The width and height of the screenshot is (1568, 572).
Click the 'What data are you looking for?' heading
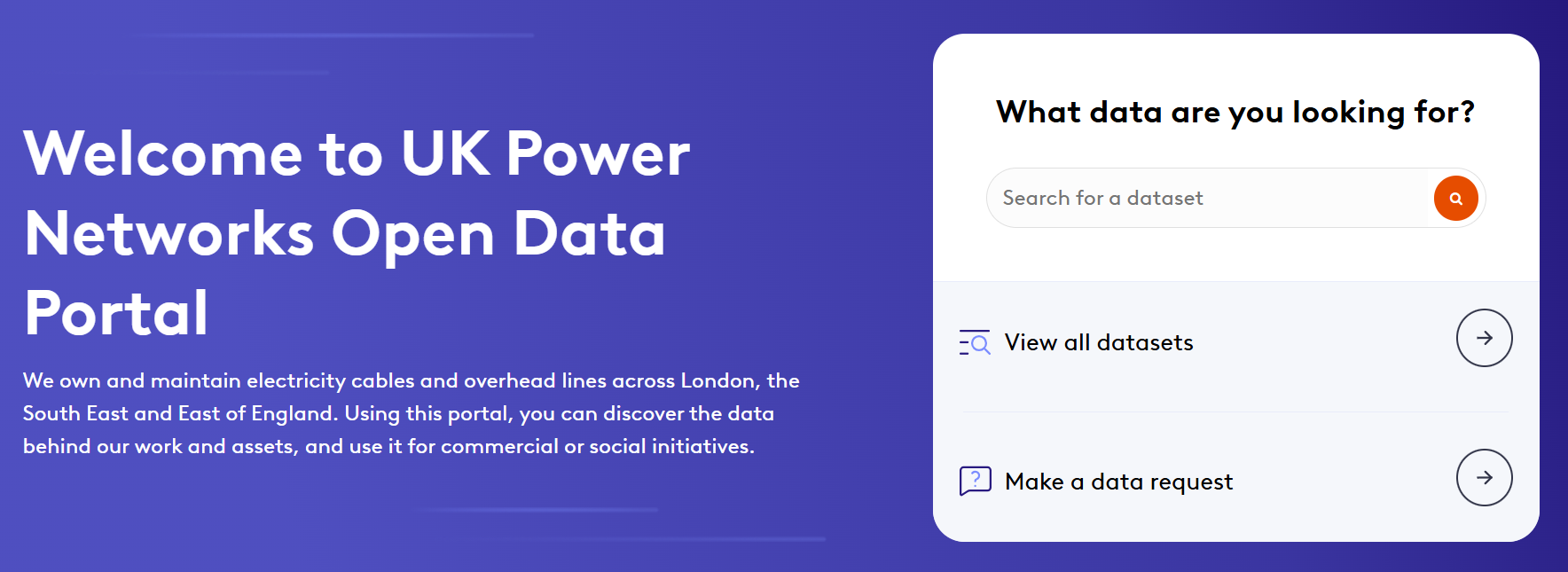click(x=1235, y=113)
